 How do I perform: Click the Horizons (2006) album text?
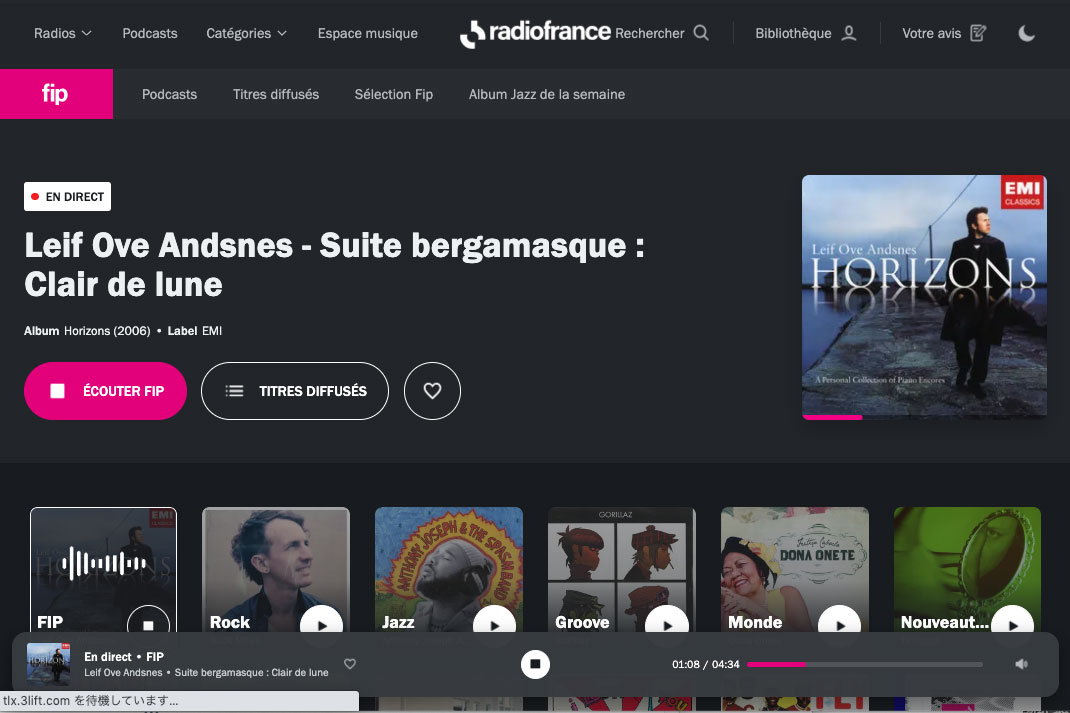(107, 331)
